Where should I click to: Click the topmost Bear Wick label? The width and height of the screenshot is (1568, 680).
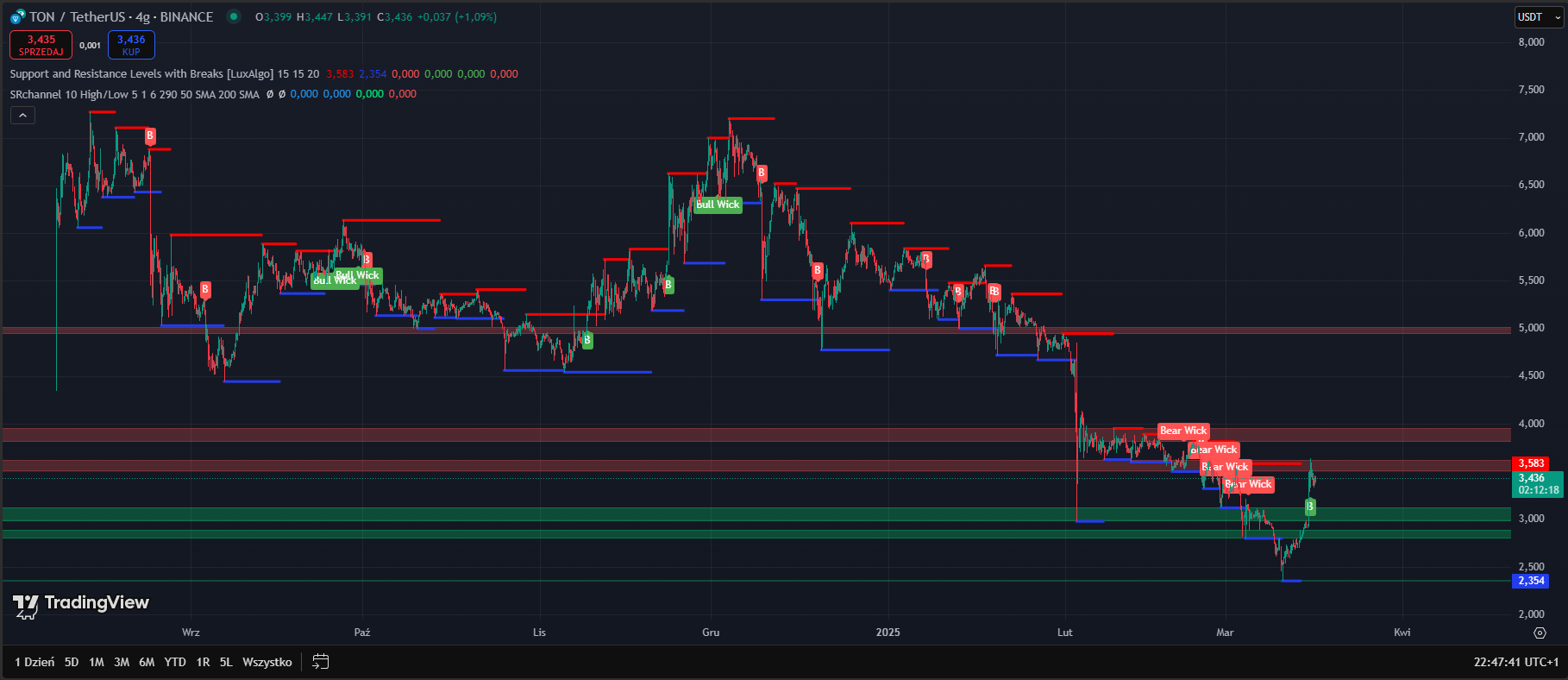(x=1182, y=431)
